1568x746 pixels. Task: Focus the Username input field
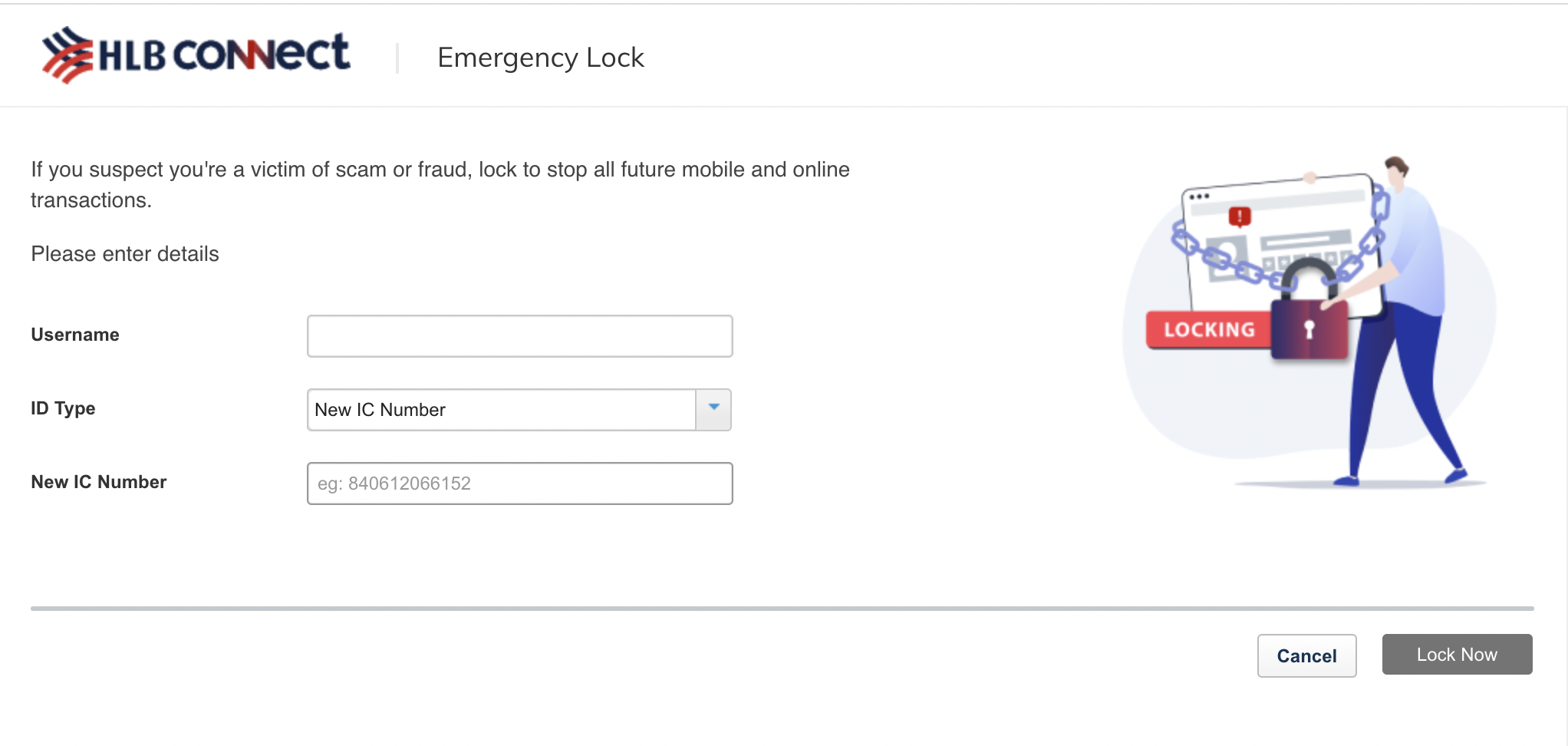coord(519,335)
